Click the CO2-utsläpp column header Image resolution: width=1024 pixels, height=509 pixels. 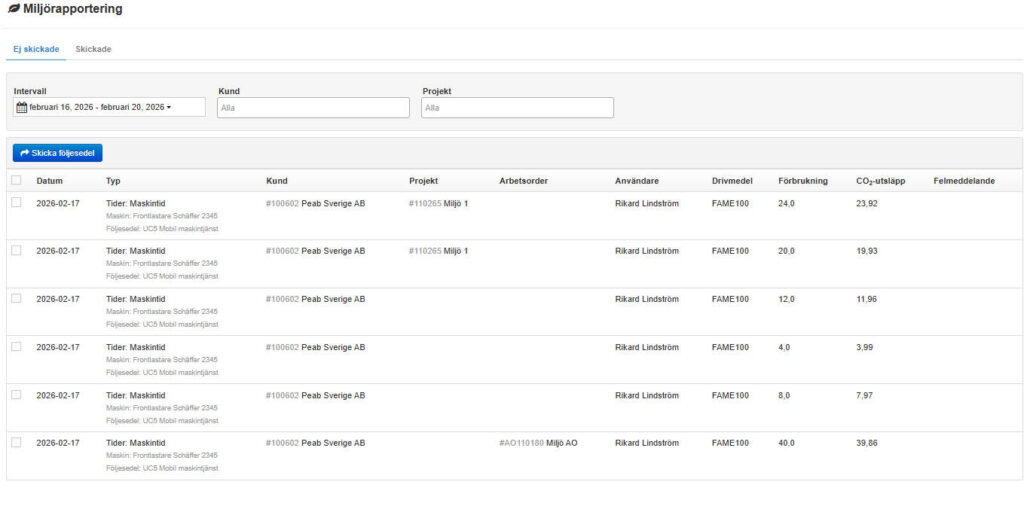point(880,181)
